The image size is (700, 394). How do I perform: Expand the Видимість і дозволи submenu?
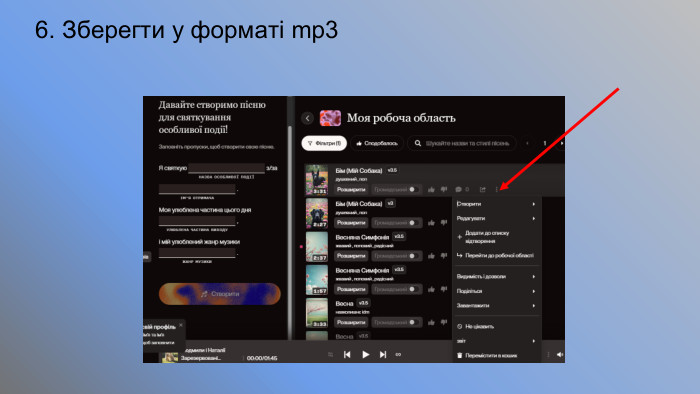point(496,277)
